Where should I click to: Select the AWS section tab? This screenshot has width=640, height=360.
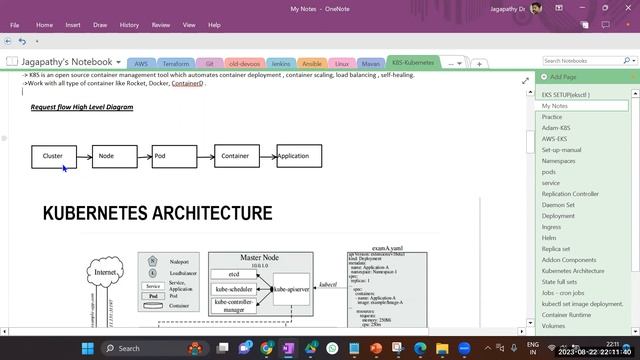pyautogui.click(x=141, y=64)
